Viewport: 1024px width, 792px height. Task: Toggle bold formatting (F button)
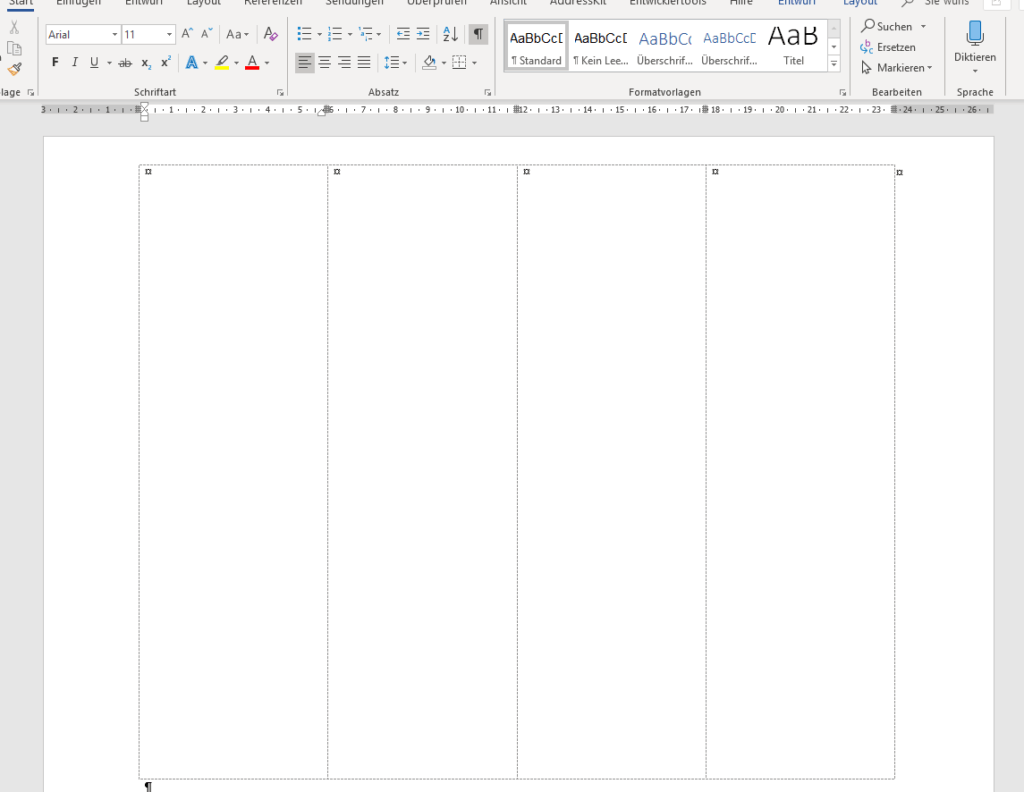pos(55,63)
